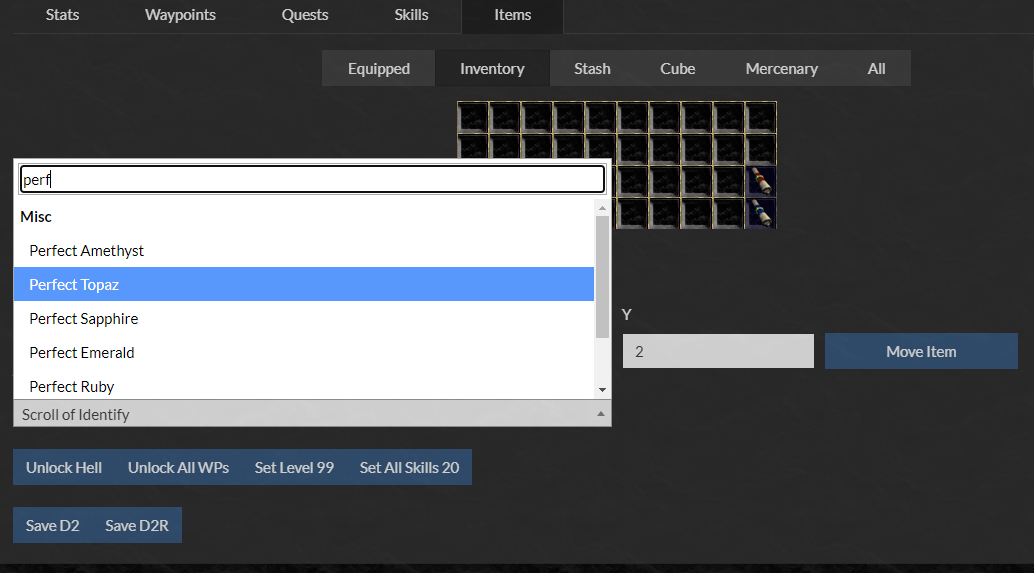Switch to the Stash view
The width and height of the screenshot is (1034, 573).
[x=592, y=69]
